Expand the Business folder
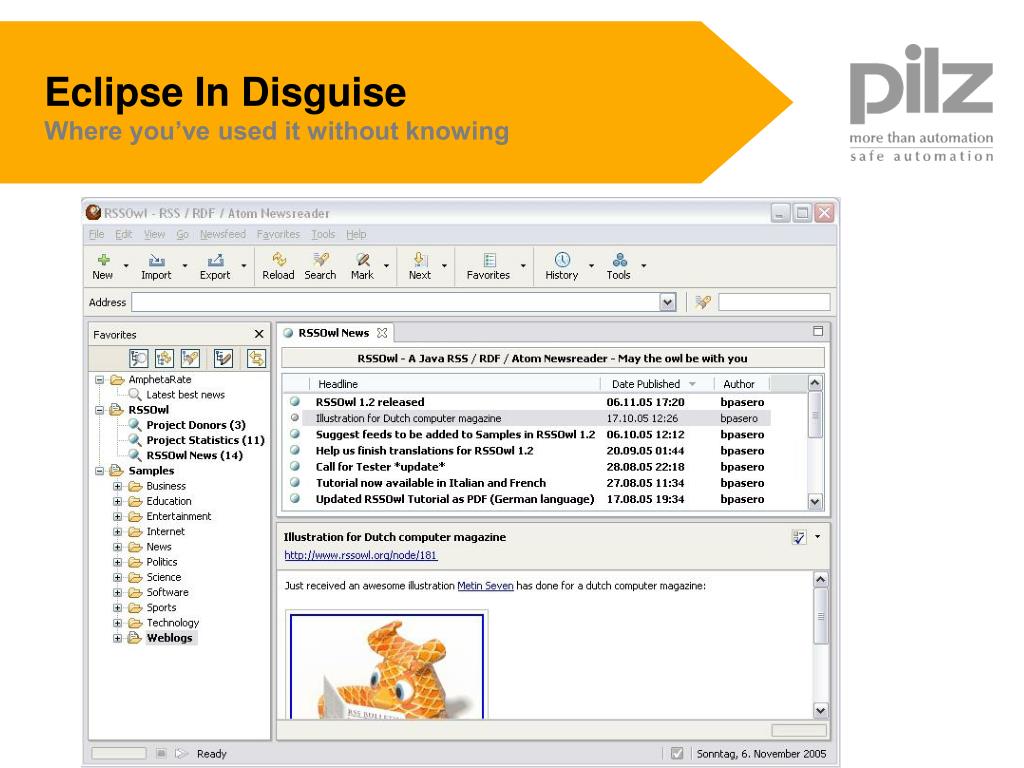Image resolution: width=1024 pixels, height=768 pixels. click(117, 486)
